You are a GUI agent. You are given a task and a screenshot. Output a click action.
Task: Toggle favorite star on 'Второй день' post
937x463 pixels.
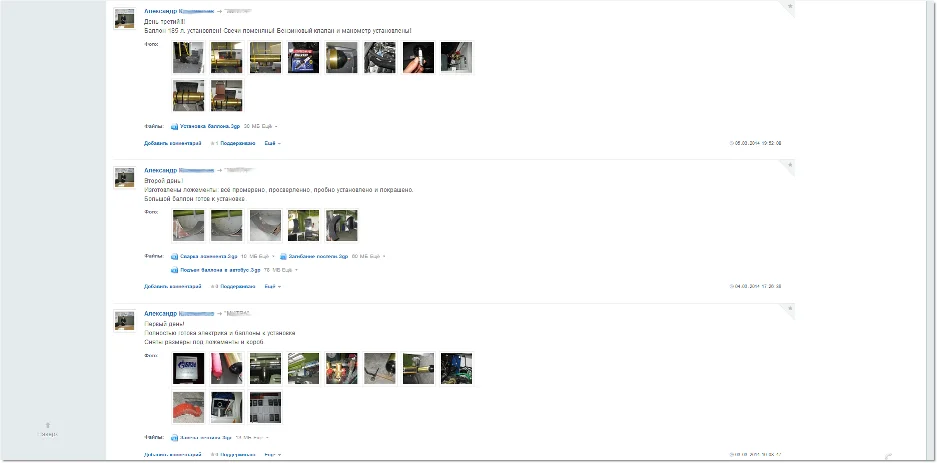[790, 164]
